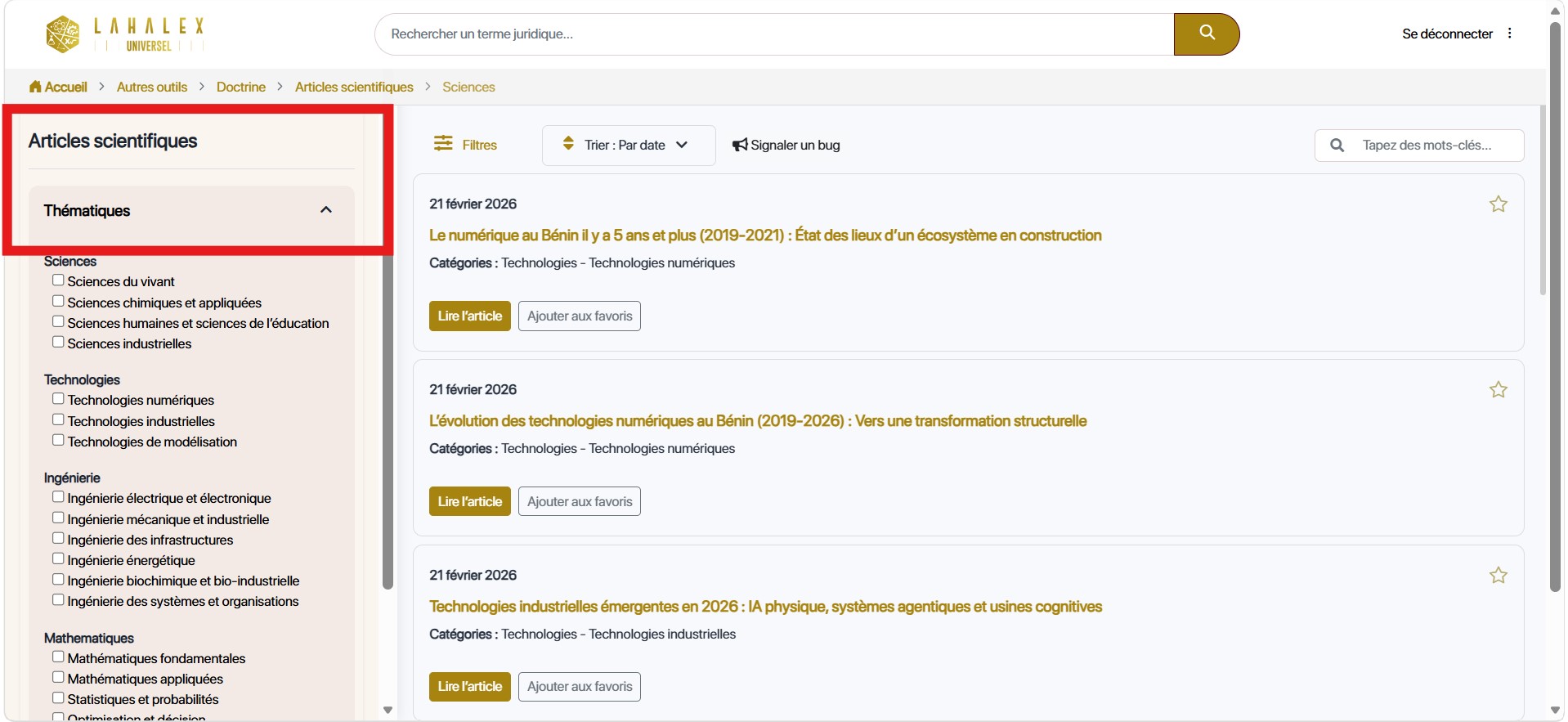Screen dimensions: 1568x722
Task: Check Statistiques et probabilités
Action: point(58,698)
